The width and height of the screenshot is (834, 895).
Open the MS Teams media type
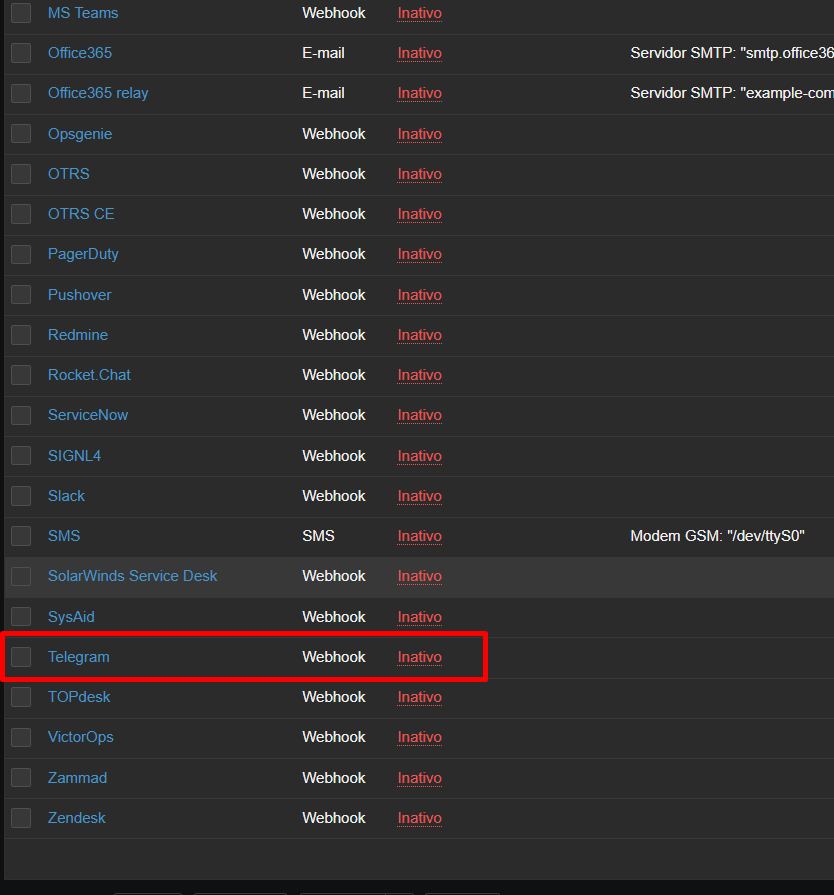tap(83, 13)
